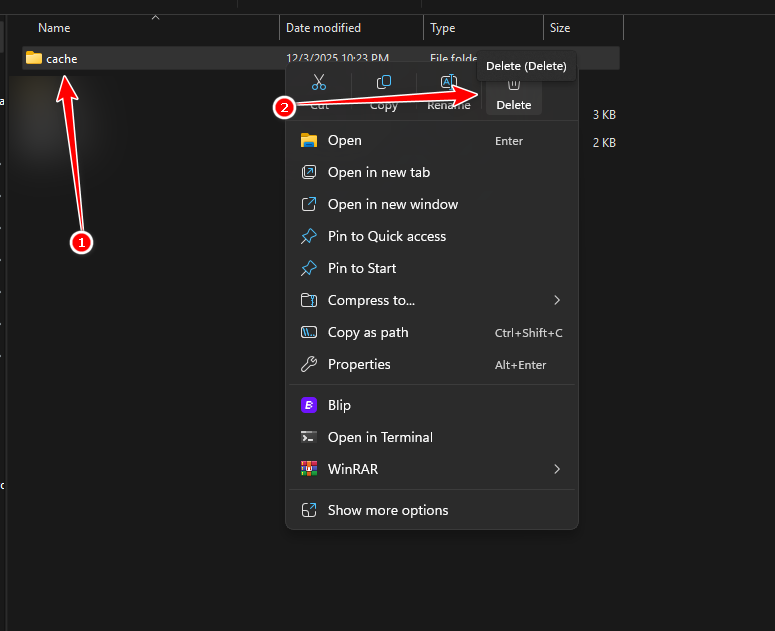This screenshot has height=631, width=775.
Task: Click the Copy icon in context menu
Action: point(384,83)
